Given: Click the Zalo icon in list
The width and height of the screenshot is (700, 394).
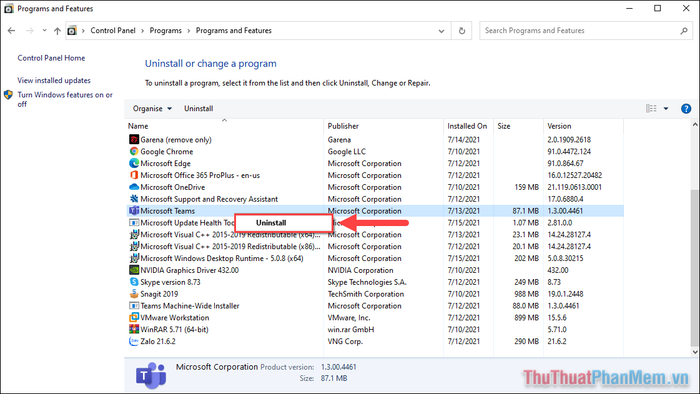Looking at the screenshot, I should click(133, 341).
